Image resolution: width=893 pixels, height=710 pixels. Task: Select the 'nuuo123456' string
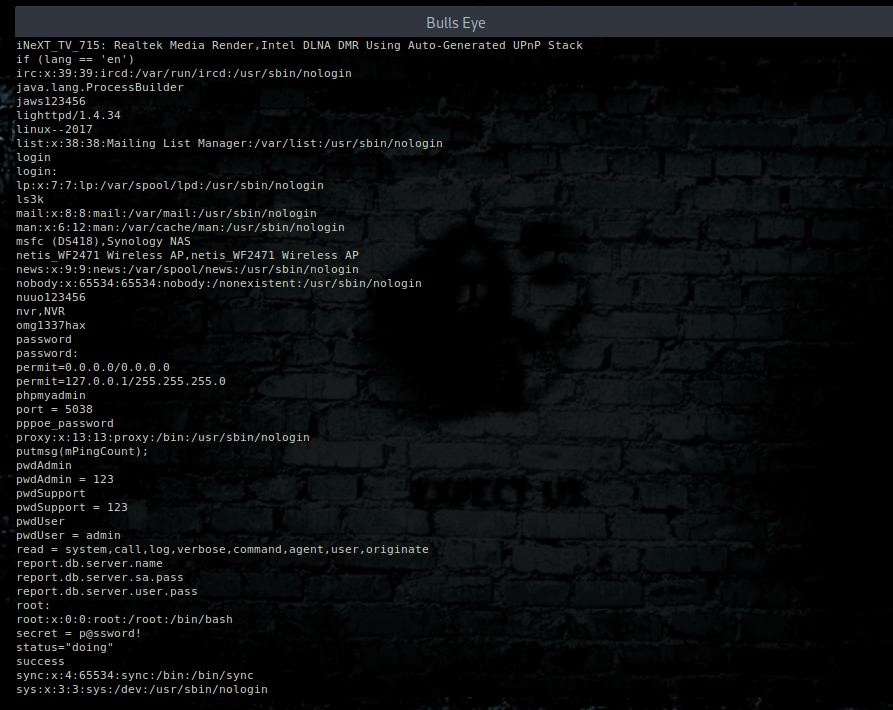[51, 297]
